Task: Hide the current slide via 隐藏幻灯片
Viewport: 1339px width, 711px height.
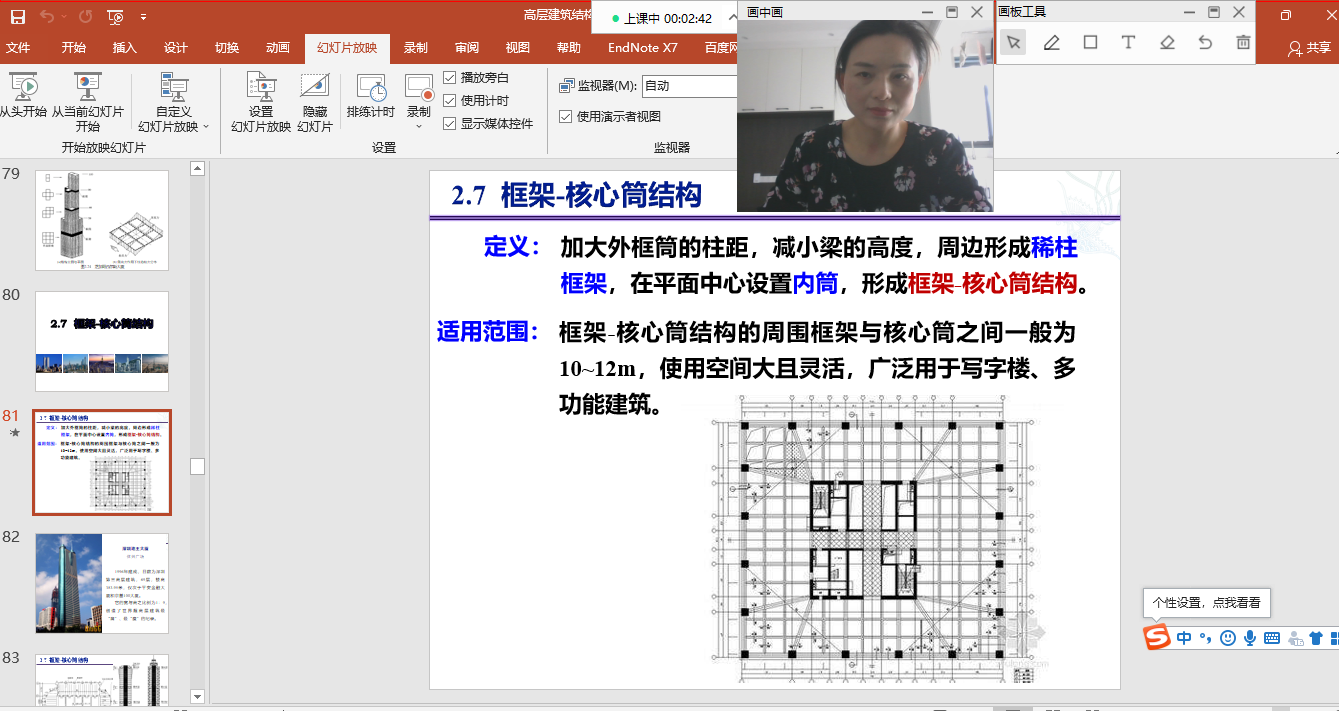Action: (x=315, y=95)
